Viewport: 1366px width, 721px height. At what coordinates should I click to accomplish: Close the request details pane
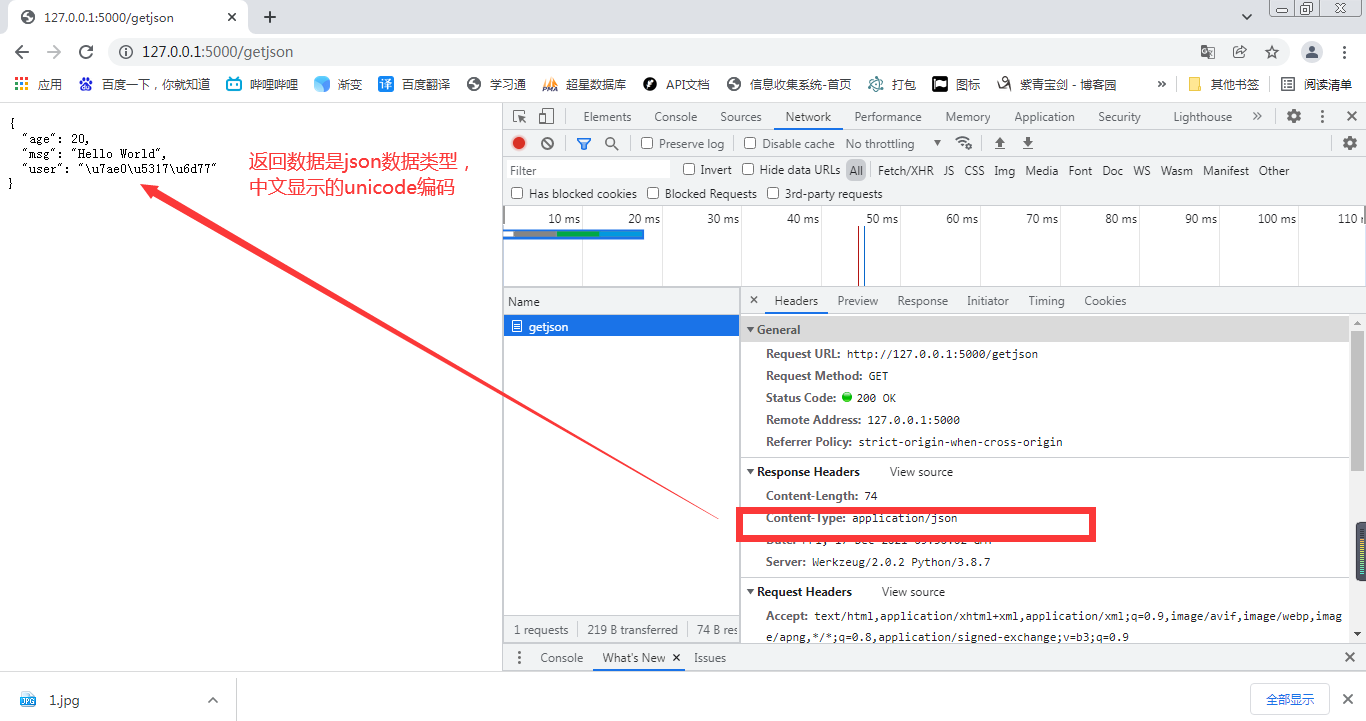click(x=754, y=300)
